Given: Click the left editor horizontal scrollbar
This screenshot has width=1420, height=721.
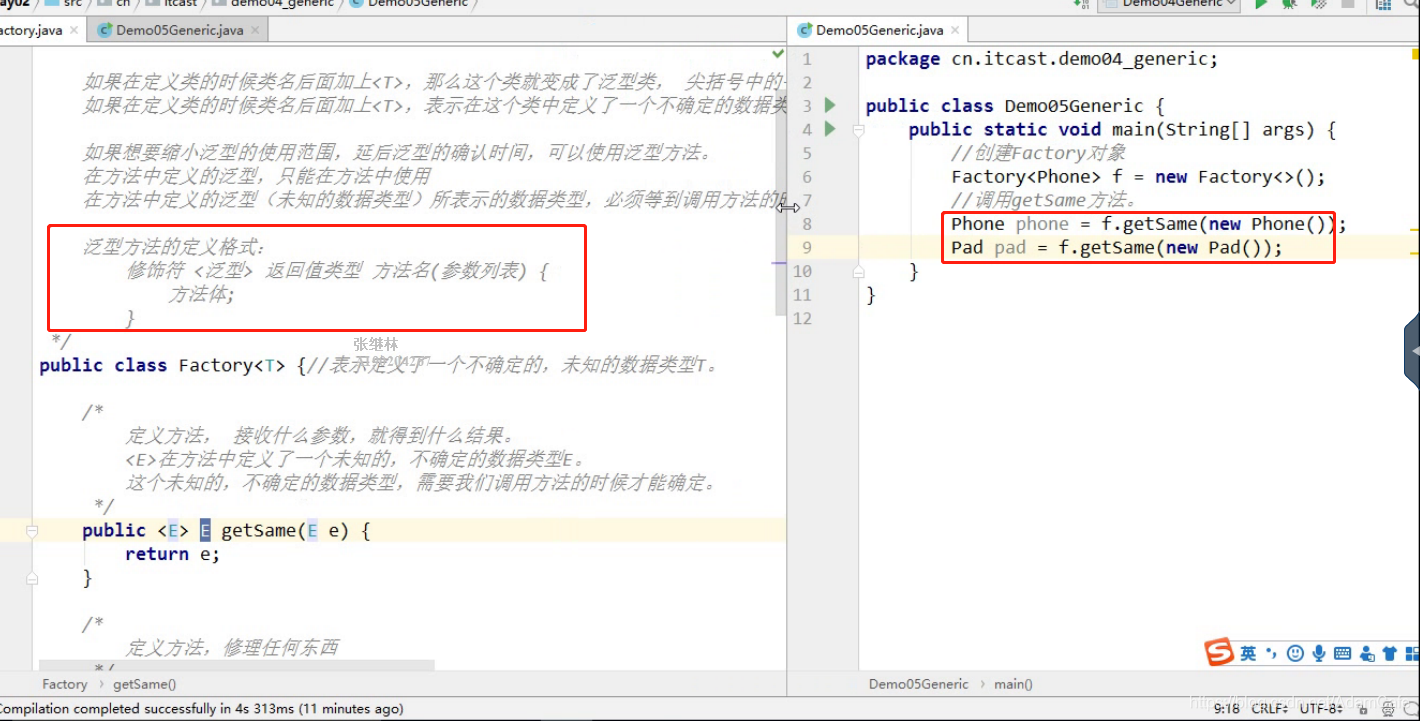Looking at the screenshot, I should tap(237, 665).
